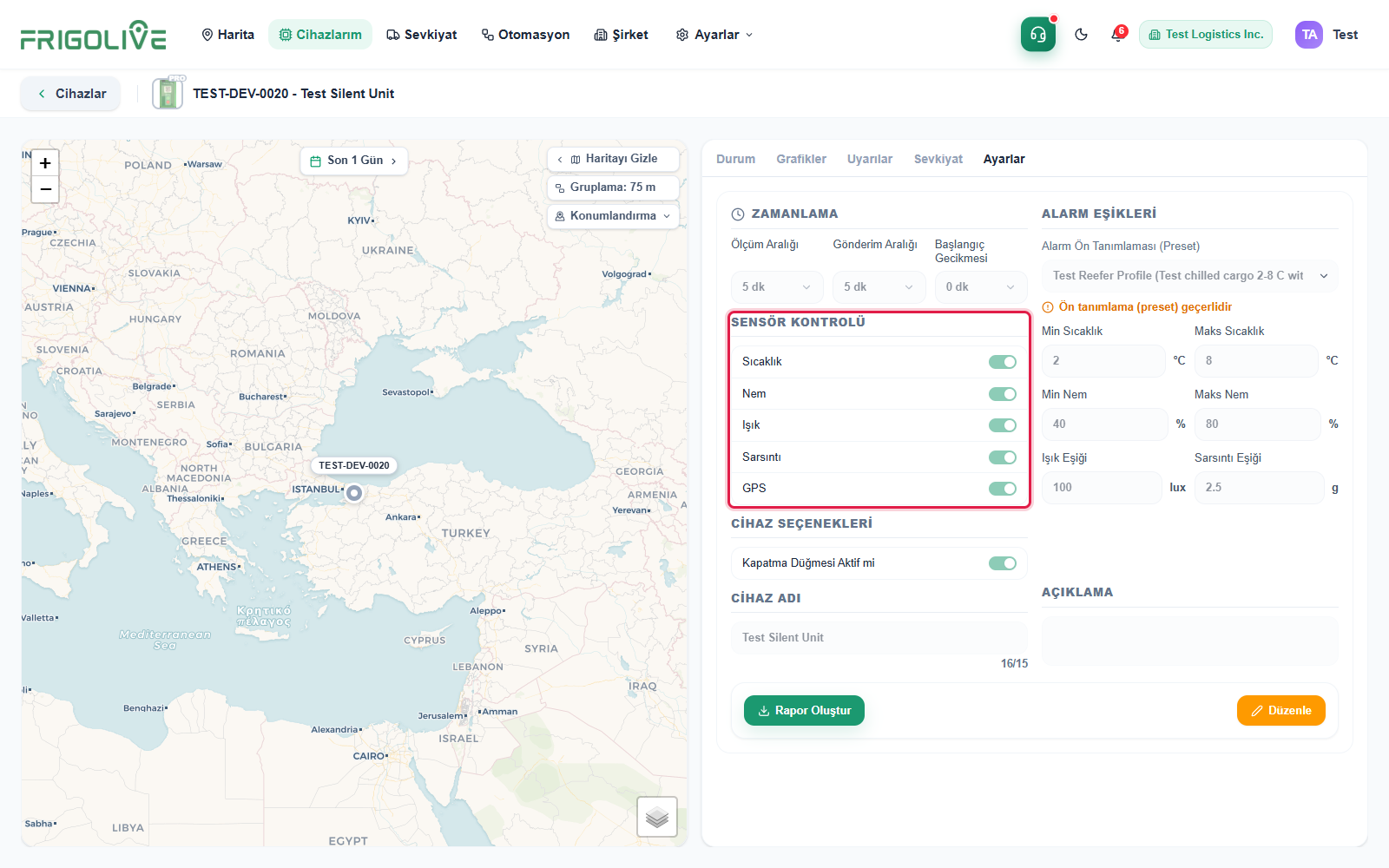Switch to Uyarılar tab
The image size is (1389, 868).
click(870, 159)
